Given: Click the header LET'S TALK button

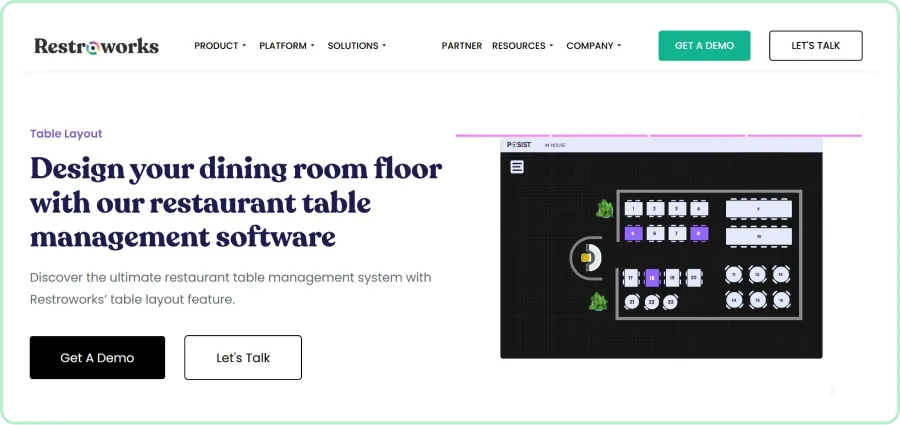Looking at the screenshot, I should (x=816, y=45).
